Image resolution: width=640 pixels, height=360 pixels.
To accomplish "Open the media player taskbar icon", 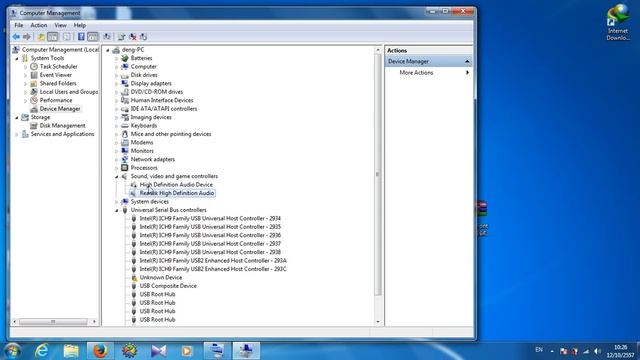I will (x=187, y=351).
